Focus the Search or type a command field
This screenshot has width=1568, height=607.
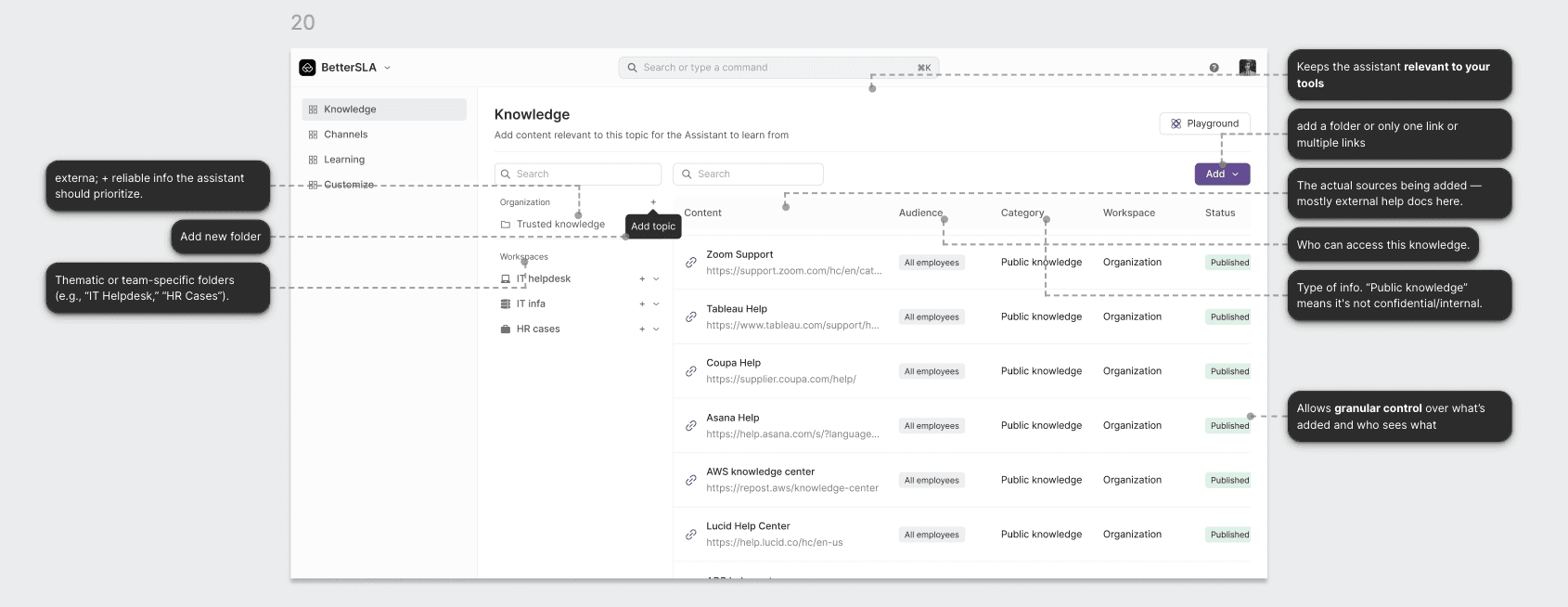point(778,68)
